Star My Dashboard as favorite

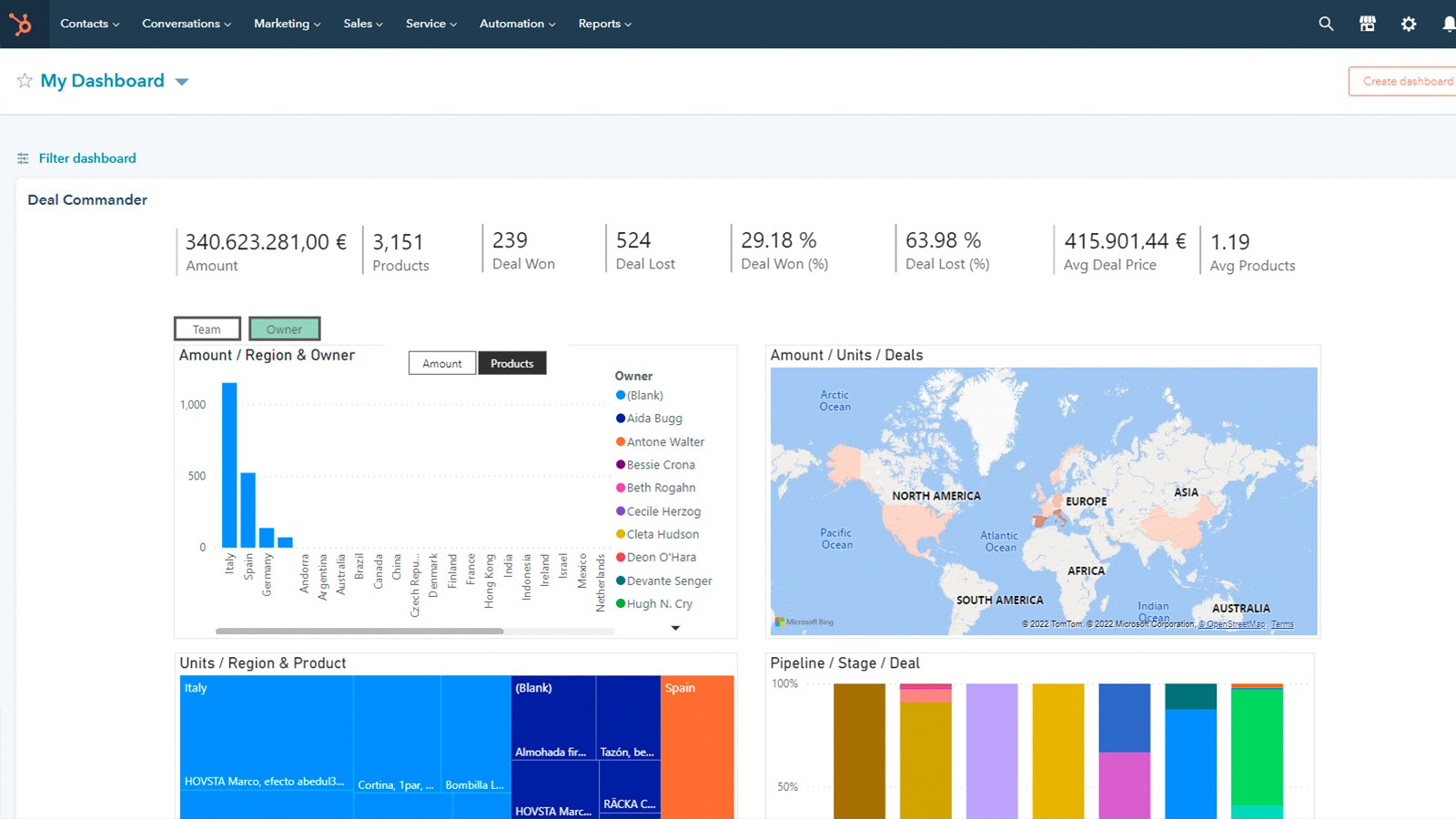point(25,81)
